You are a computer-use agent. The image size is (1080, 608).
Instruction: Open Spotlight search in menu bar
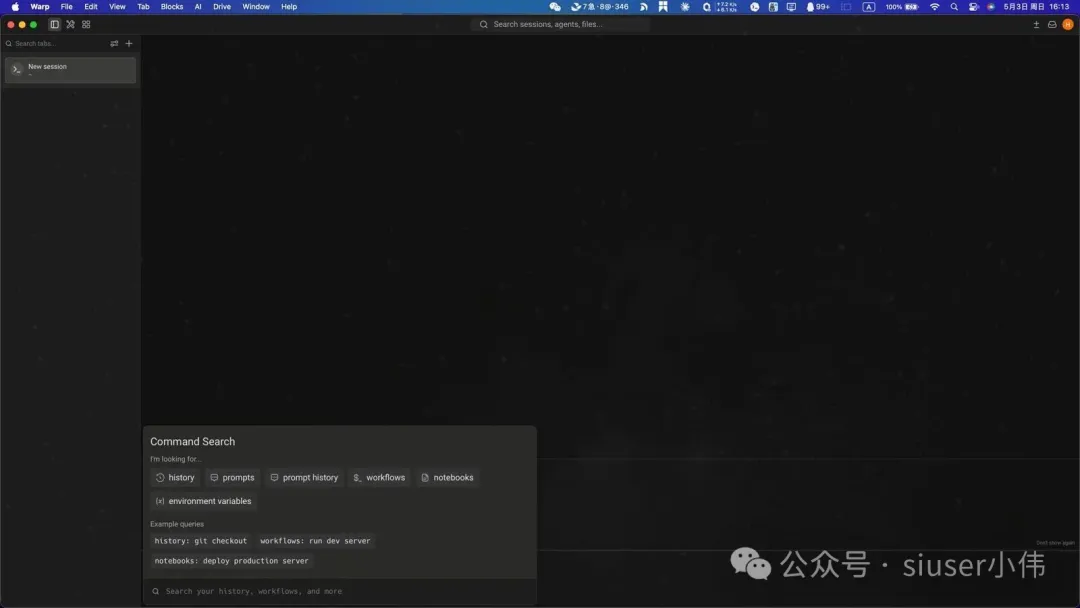click(954, 6)
